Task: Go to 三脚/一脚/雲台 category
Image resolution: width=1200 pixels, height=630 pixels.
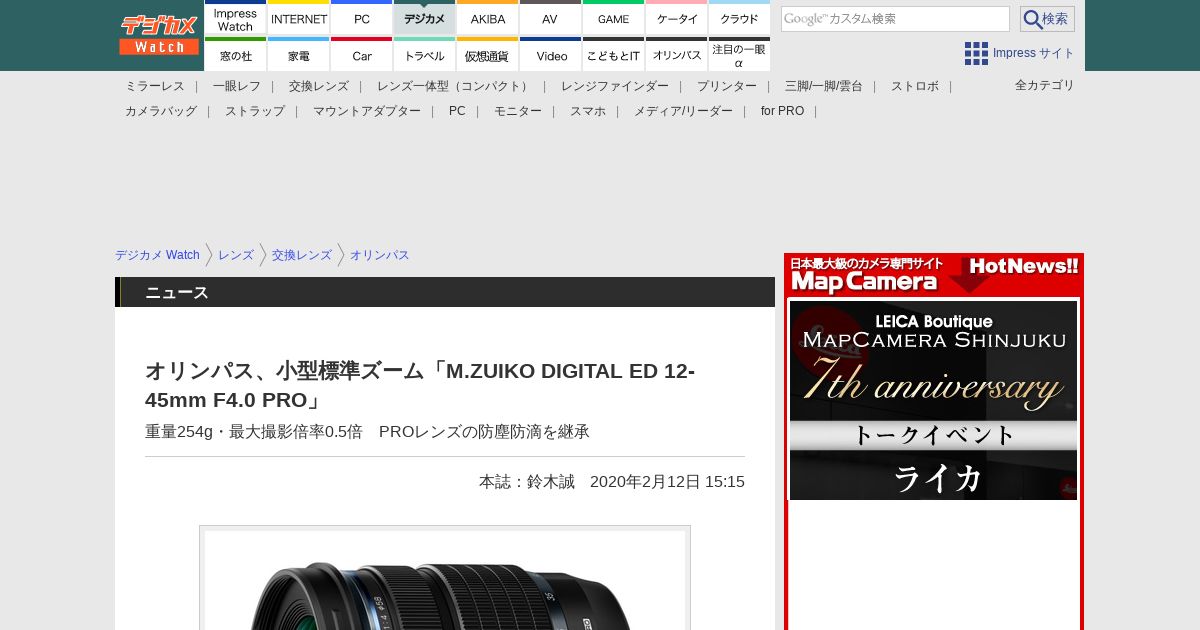Action: pos(824,86)
